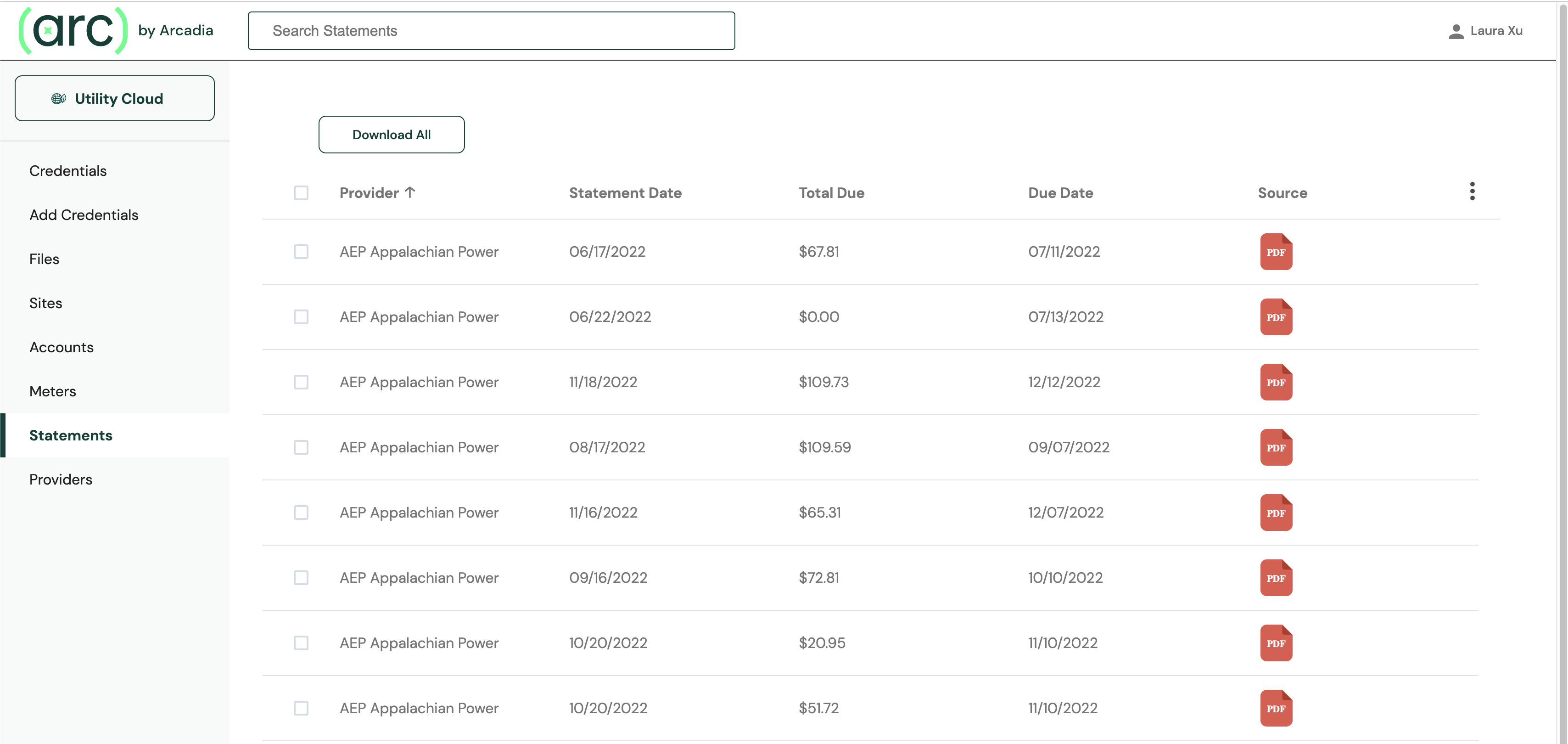Click the page vertical scrollbar
Viewport: 1568px width, 744px height.
click(x=1562, y=365)
